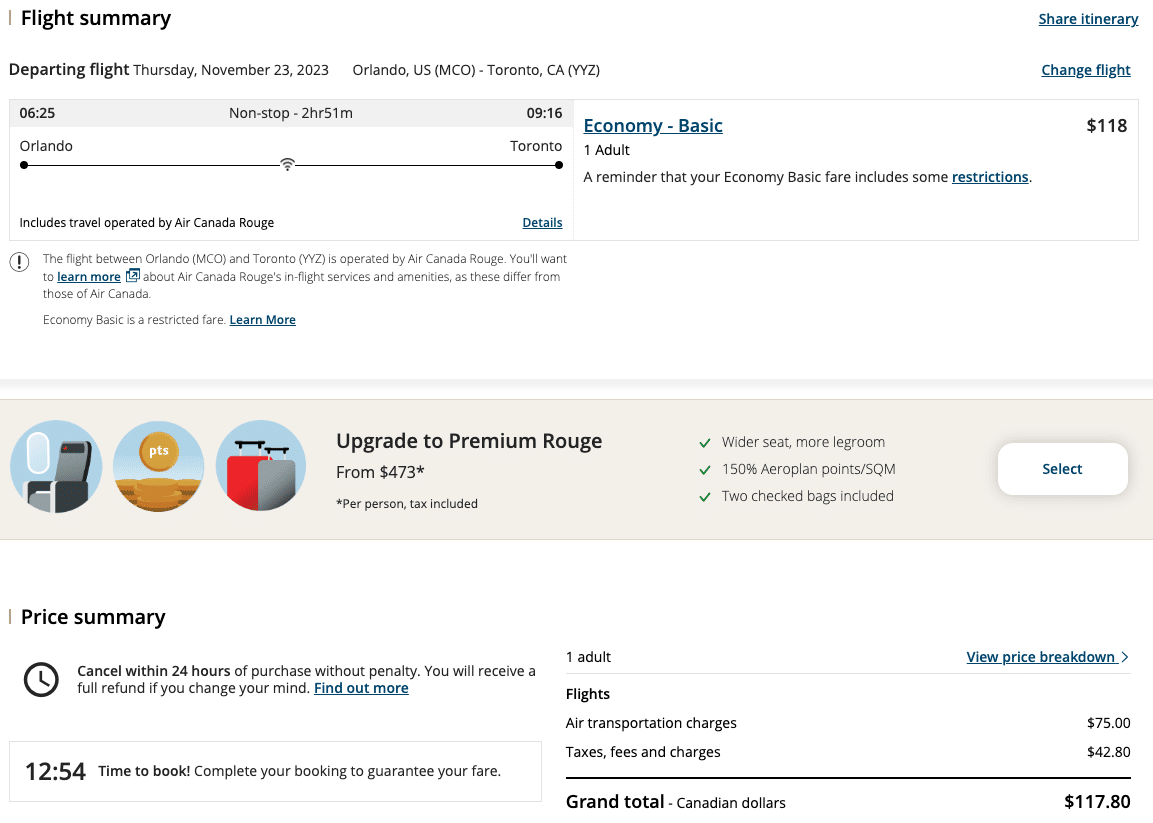Click the exclamation notice icon
The width and height of the screenshot is (1153, 823).
coord(19,262)
